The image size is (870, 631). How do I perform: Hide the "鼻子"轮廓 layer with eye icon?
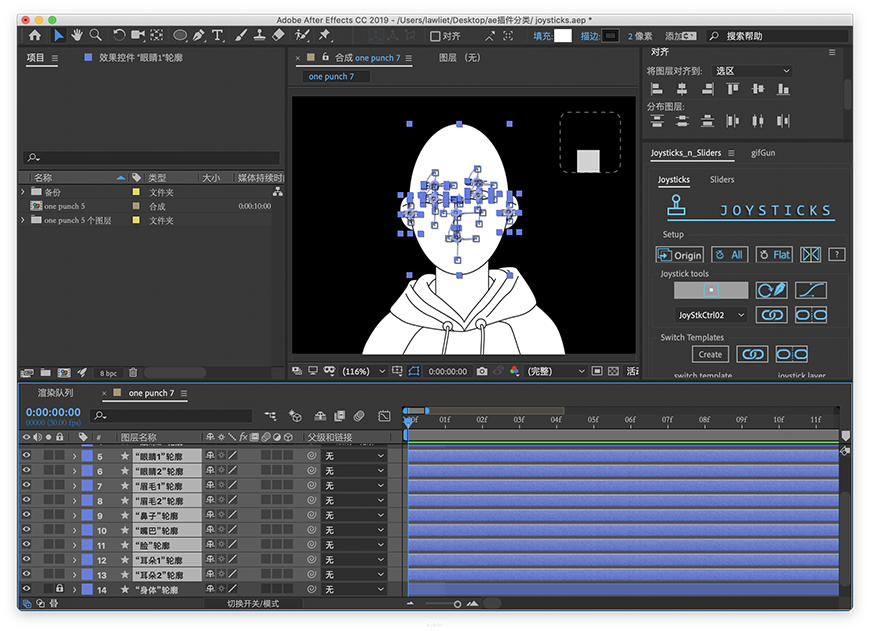click(x=27, y=516)
